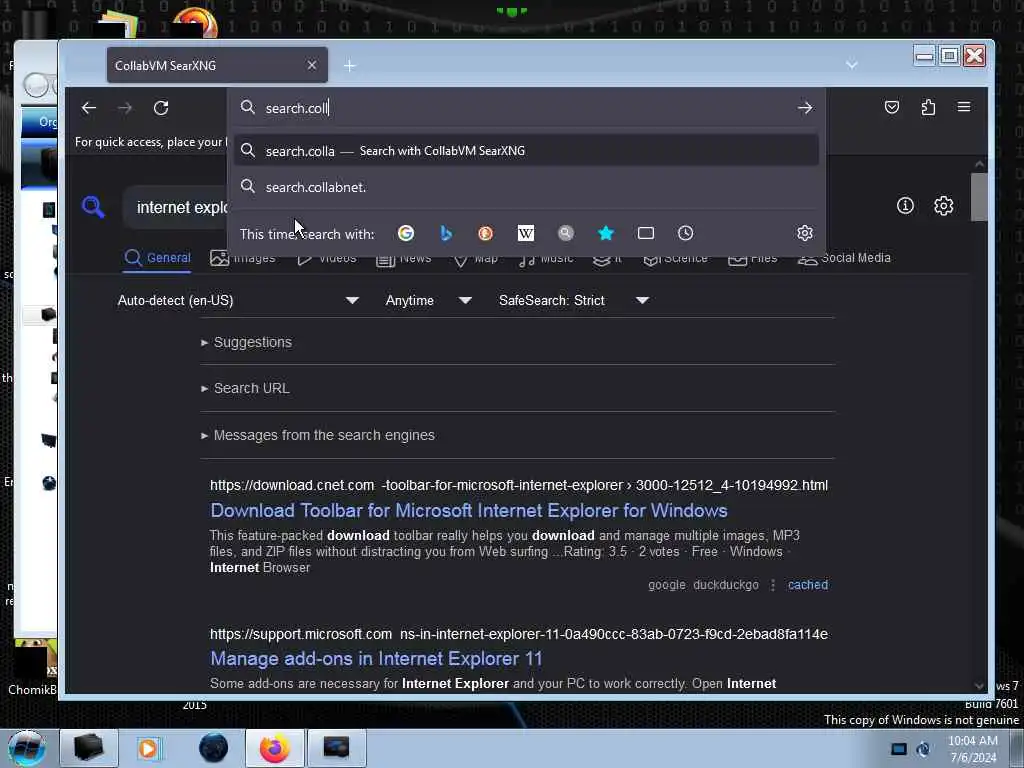
Task: Open a new tab with plus button
Action: point(349,65)
